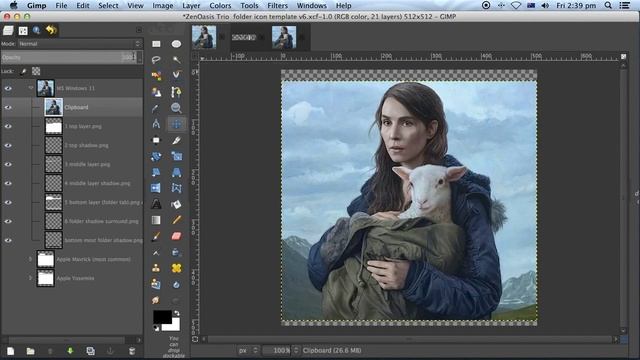Screen dimensions: 640x360
Task: Swap foreground and background colors
Action: (x=176, y=313)
